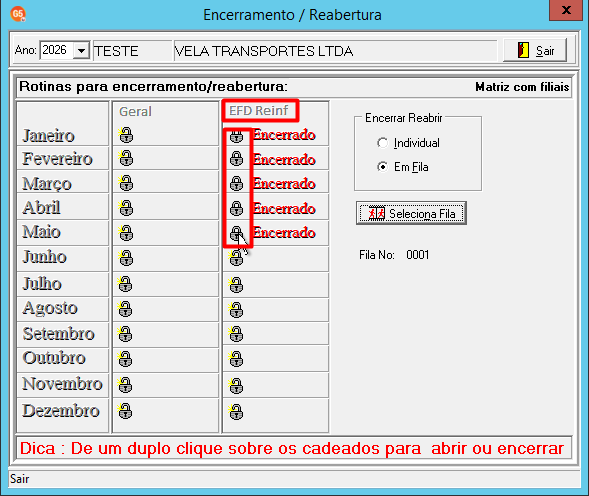The height and width of the screenshot is (496, 589).
Task: Click the EFD Reinf padlock for Setembro
Action: [236, 334]
